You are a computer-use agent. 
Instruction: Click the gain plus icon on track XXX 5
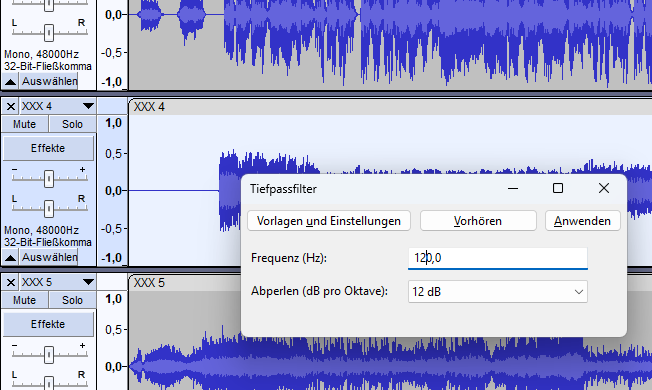tap(82, 346)
